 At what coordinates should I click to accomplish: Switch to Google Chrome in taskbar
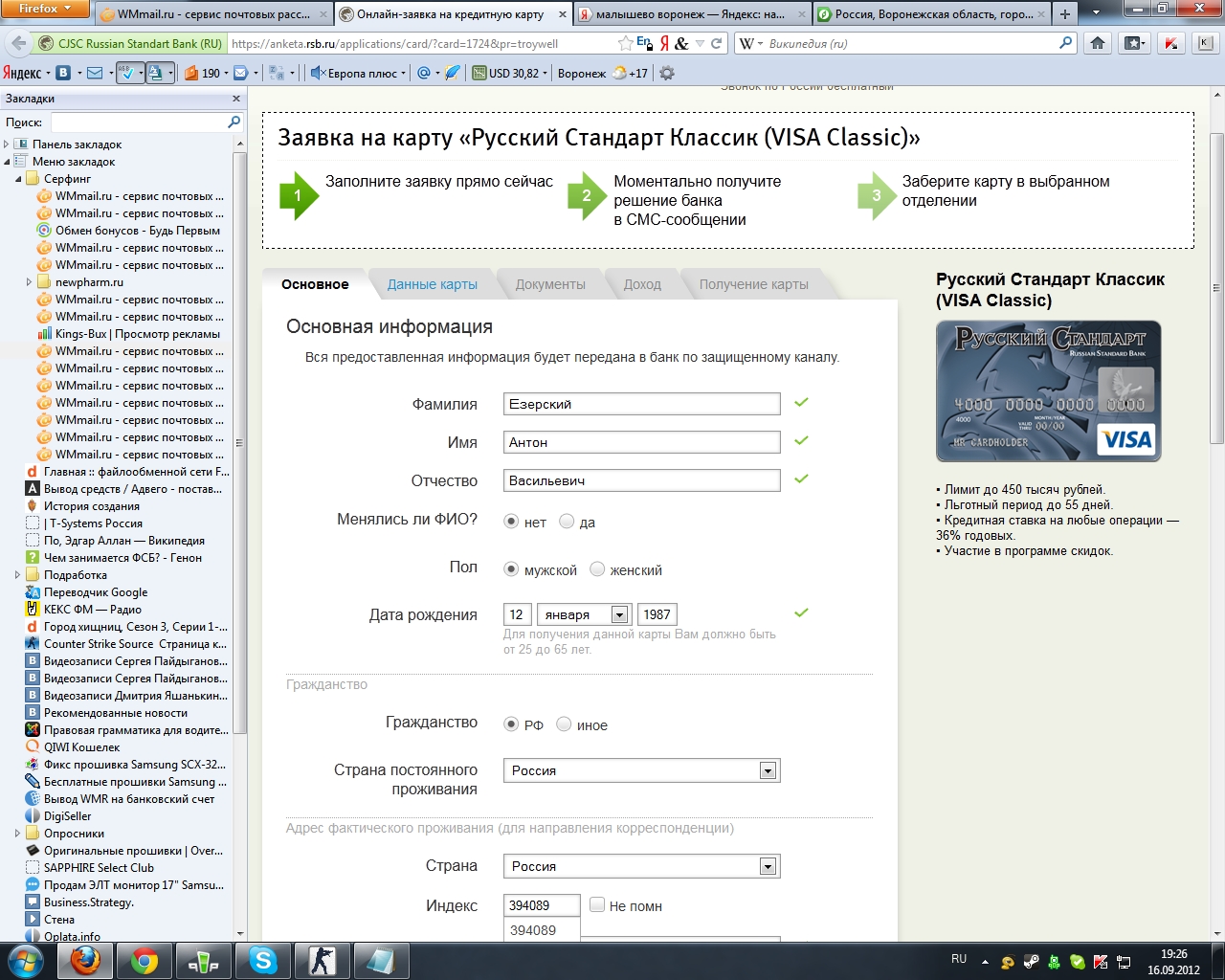pos(144,960)
